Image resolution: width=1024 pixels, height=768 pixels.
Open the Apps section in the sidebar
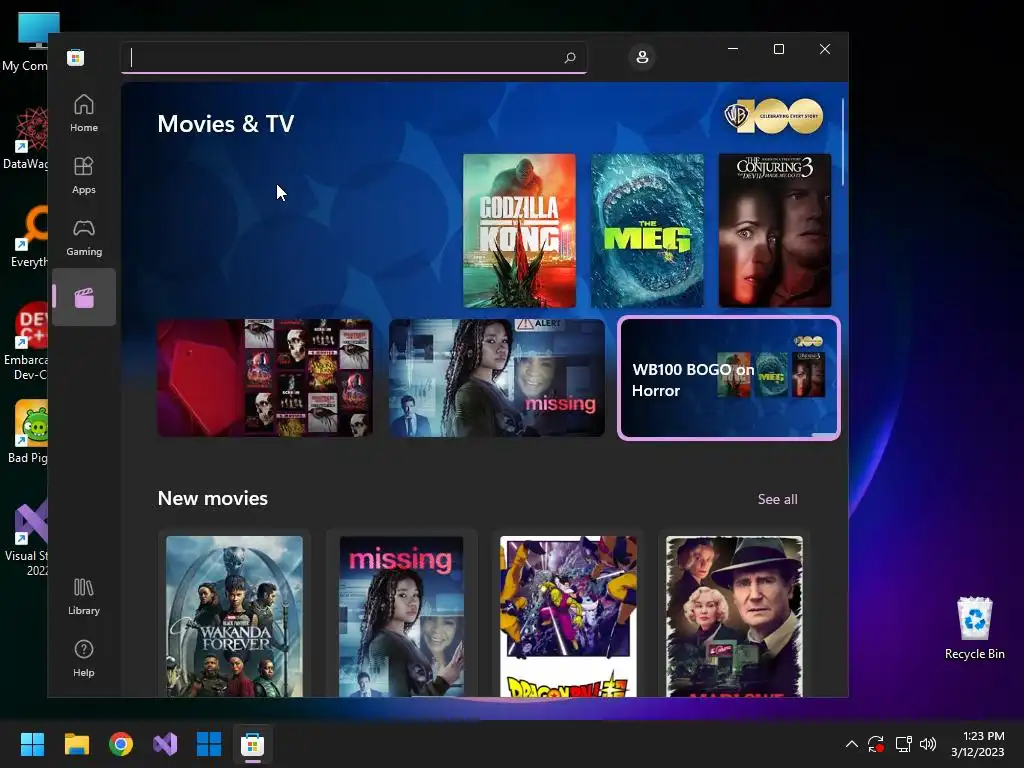coord(84,175)
